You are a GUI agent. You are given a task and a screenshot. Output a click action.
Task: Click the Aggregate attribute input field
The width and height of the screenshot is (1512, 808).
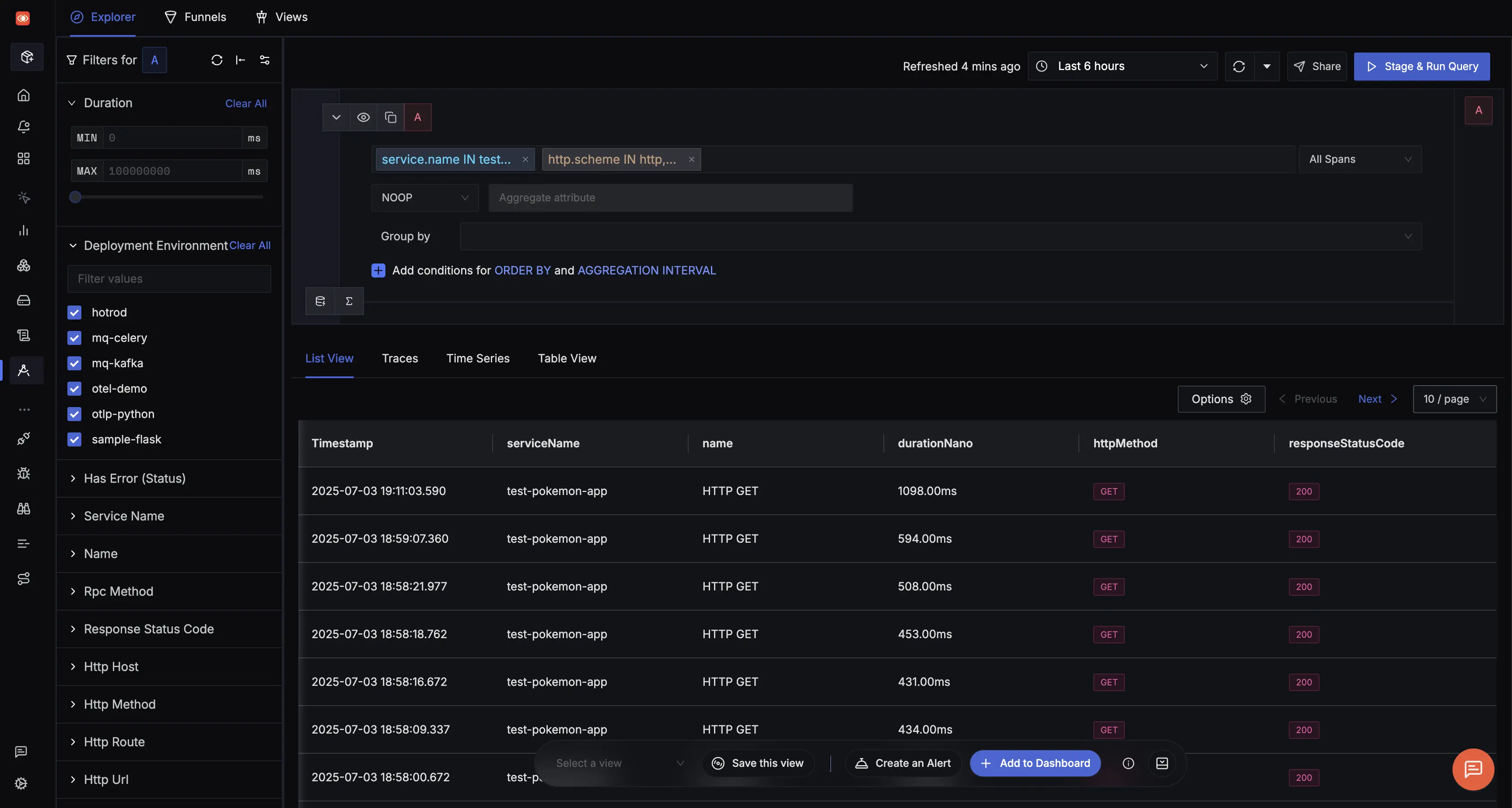pos(670,198)
